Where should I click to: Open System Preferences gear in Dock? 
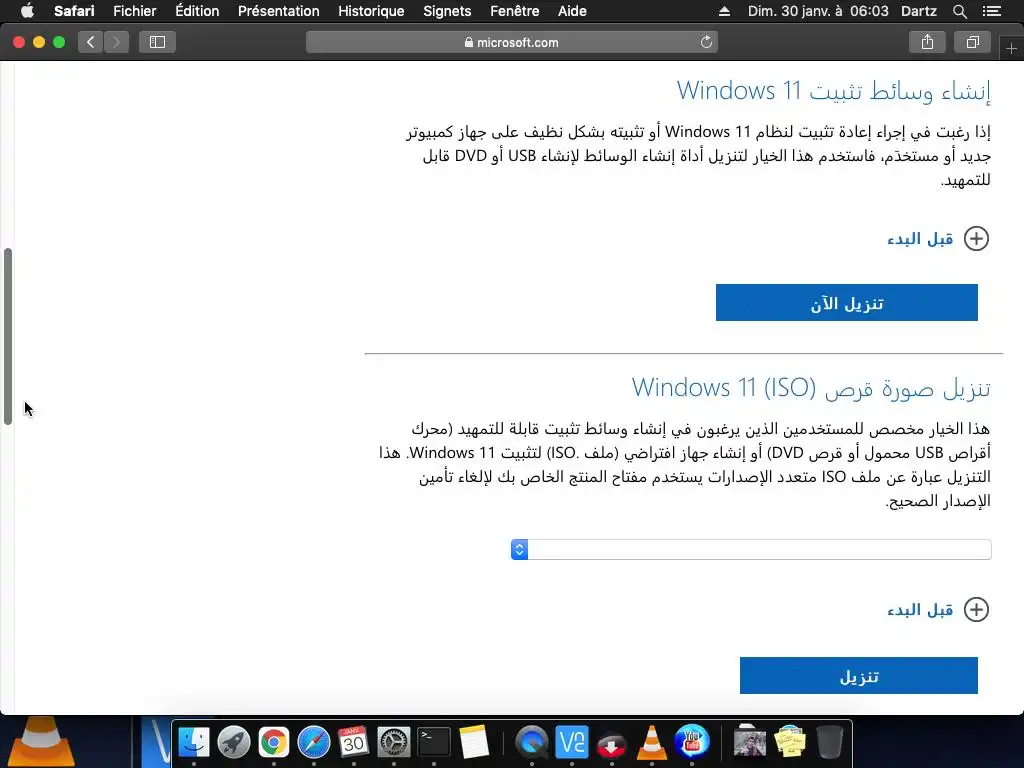pyautogui.click(x=394, y=742)
